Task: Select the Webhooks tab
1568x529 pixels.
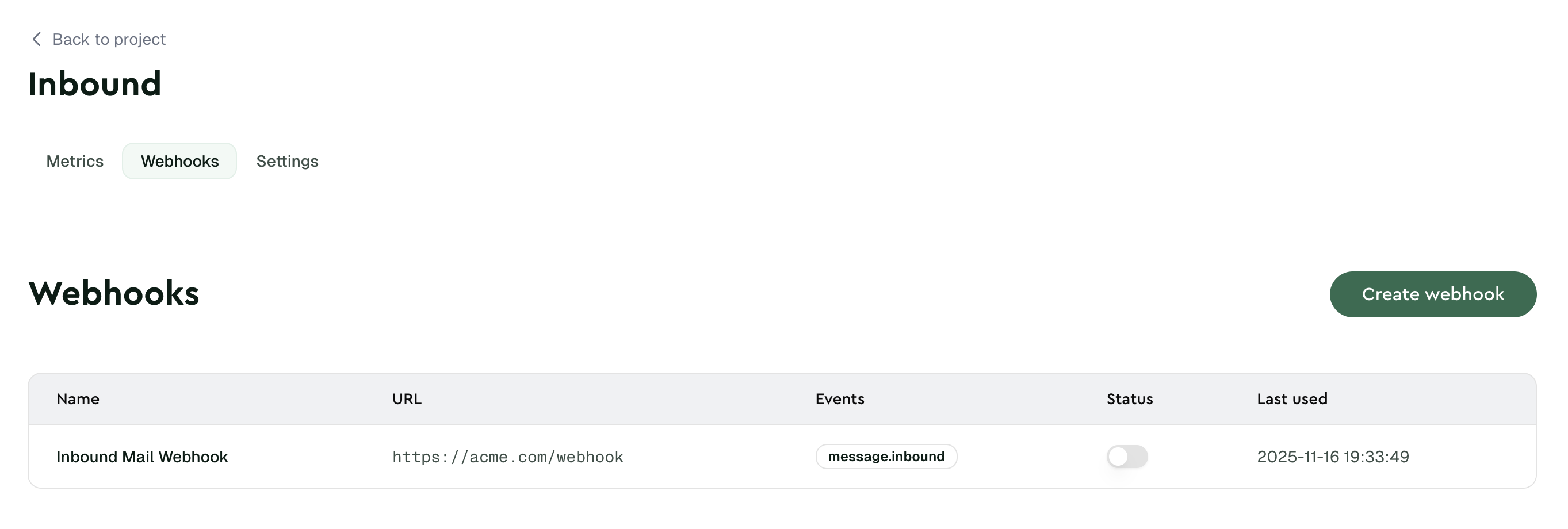Action: (179, 160)
